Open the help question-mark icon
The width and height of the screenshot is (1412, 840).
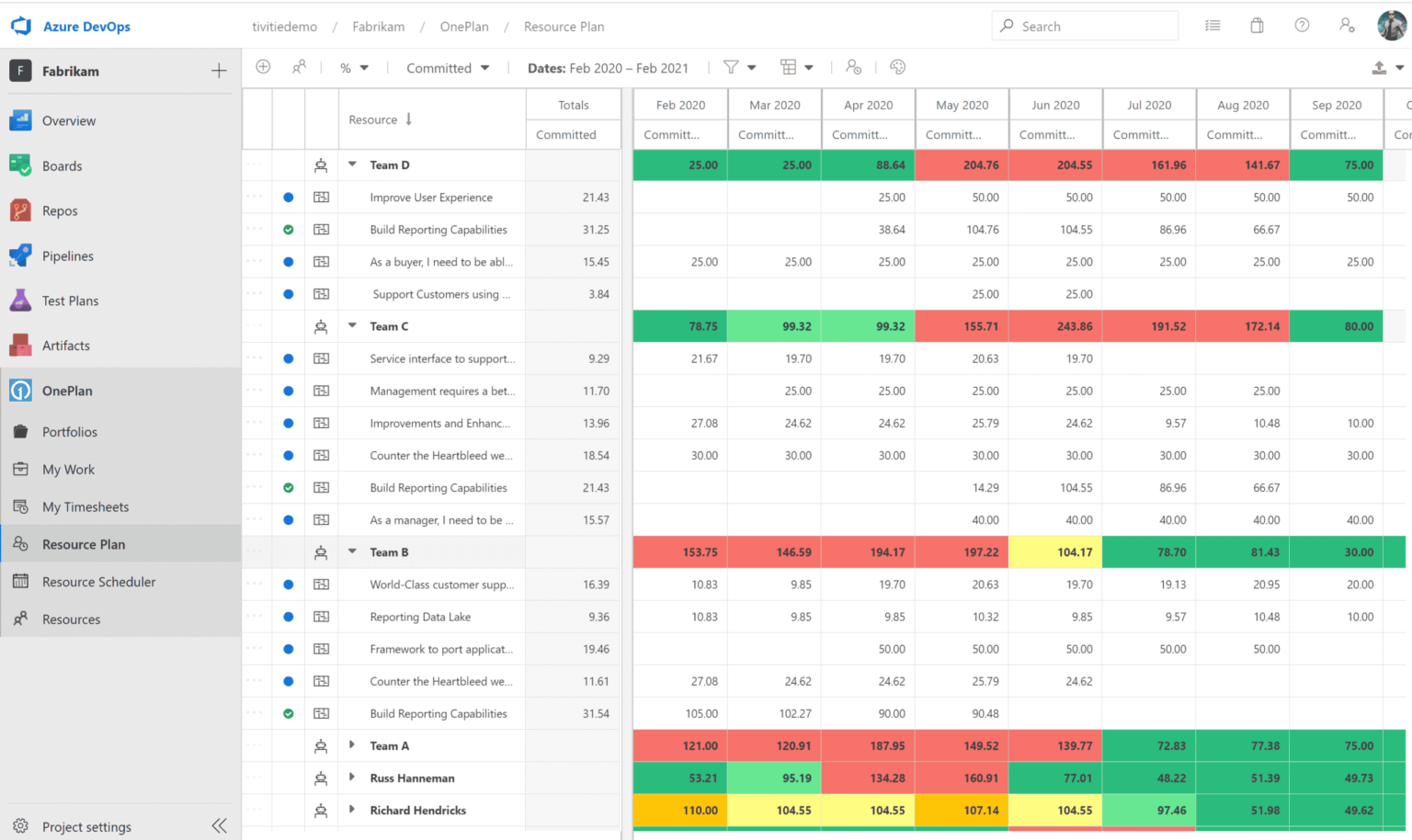pos(1302,26)
